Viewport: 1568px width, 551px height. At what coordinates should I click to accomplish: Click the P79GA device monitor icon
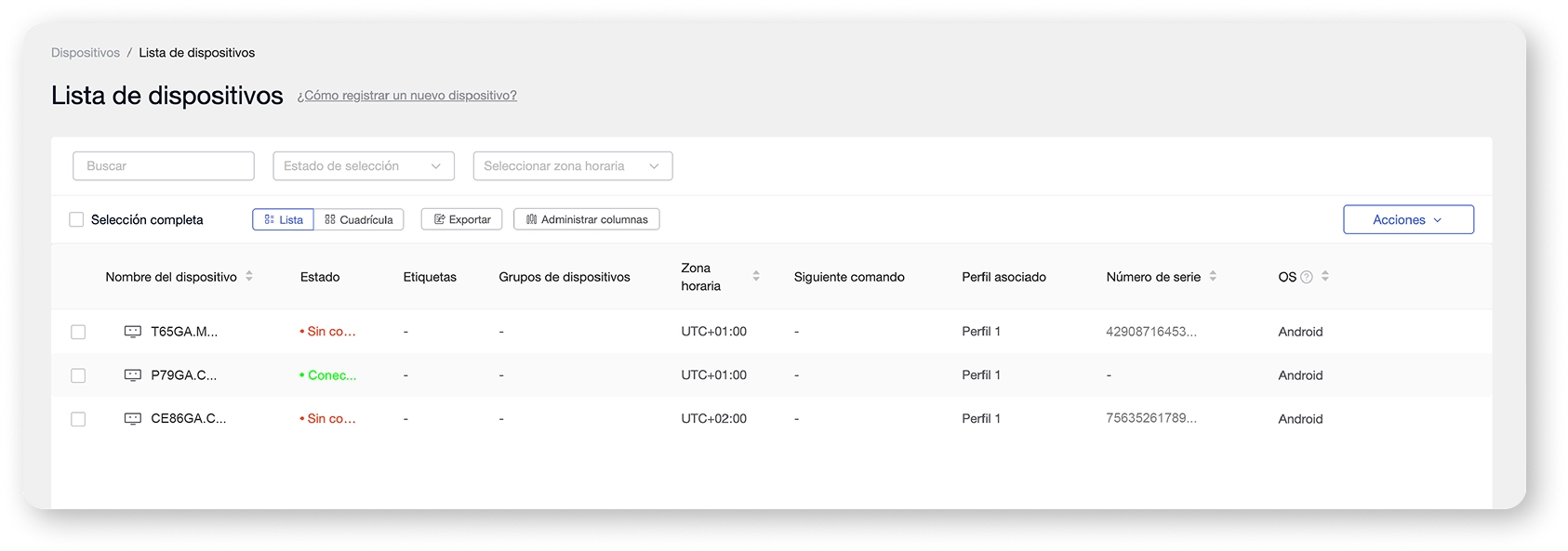[133, 375]
